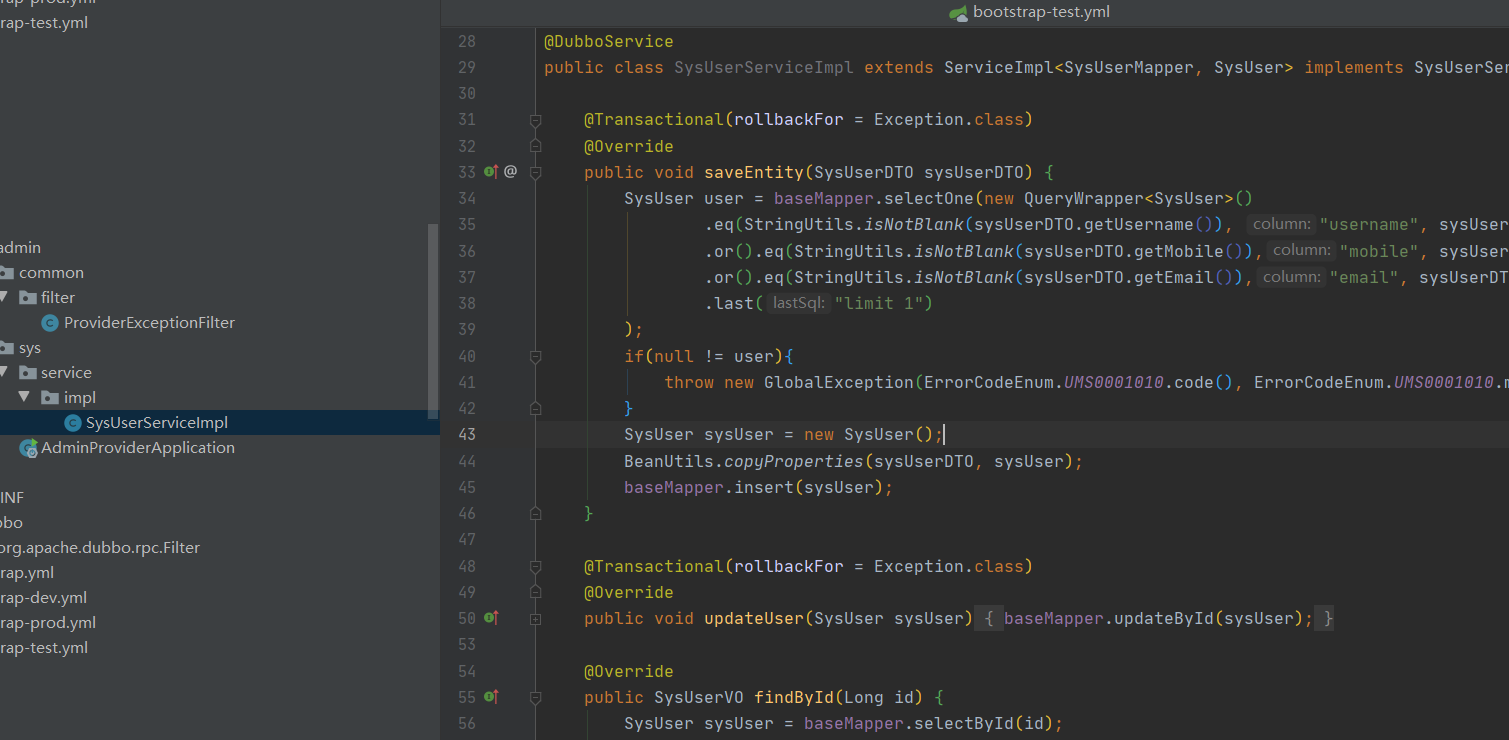Click the fold end marker on line 46
Viewport: 1509px width, 740px height.
(x=535, y=513)
